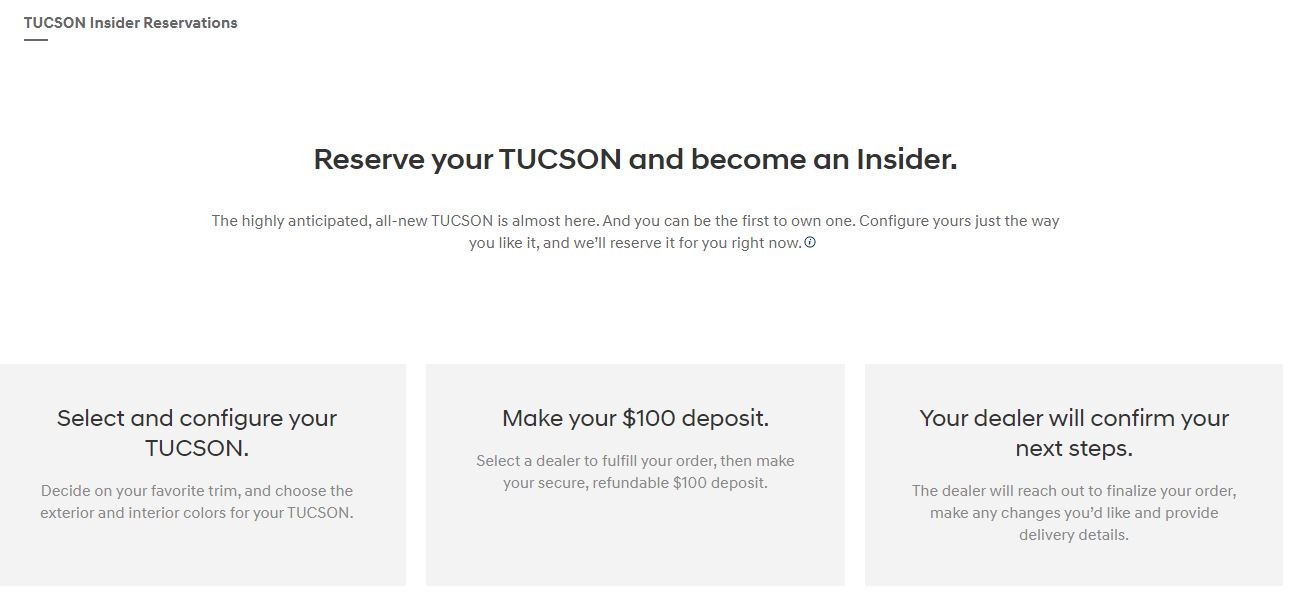Click the "Make your $100 deposit." heading

point(635,418)
